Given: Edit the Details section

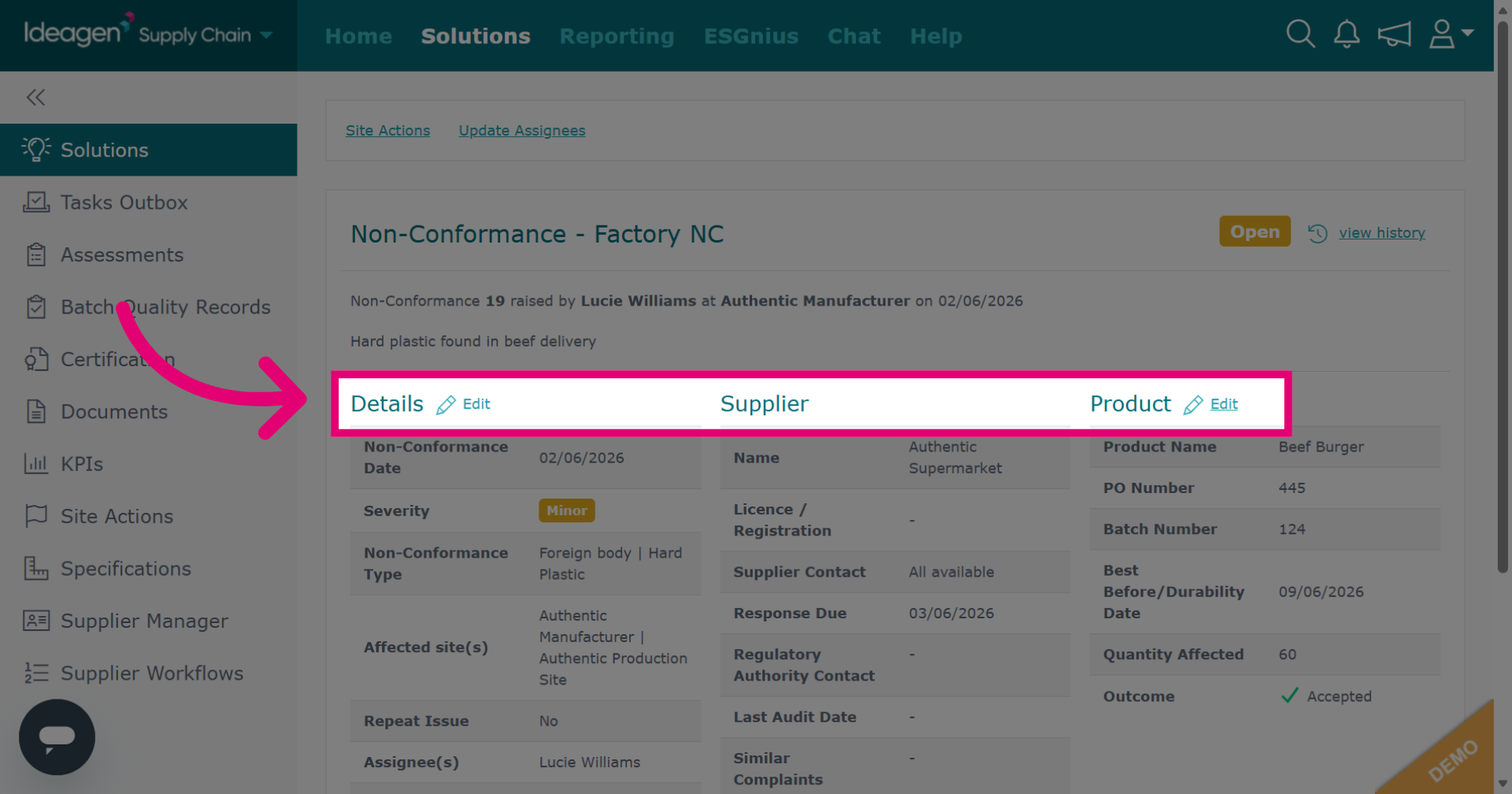Looking at the screenshot, I should coord(476,404).
